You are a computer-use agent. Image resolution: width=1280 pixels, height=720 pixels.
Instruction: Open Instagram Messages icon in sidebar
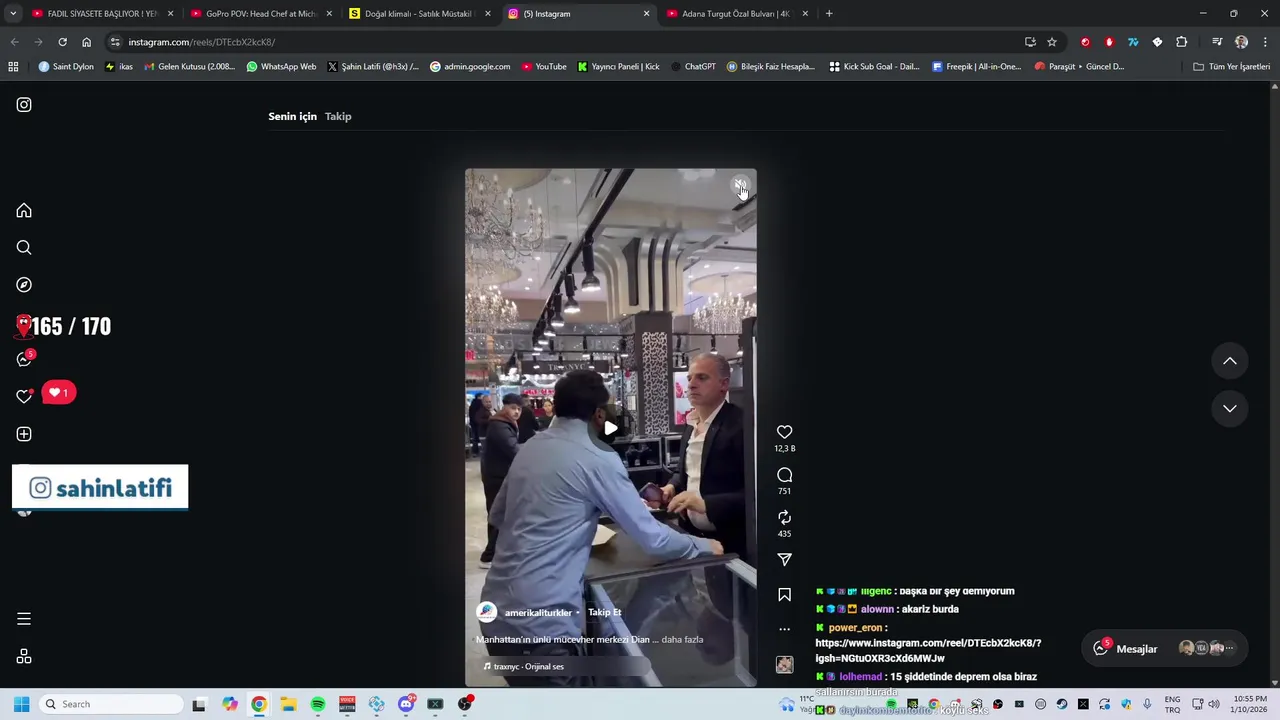[x=24, y=359]
